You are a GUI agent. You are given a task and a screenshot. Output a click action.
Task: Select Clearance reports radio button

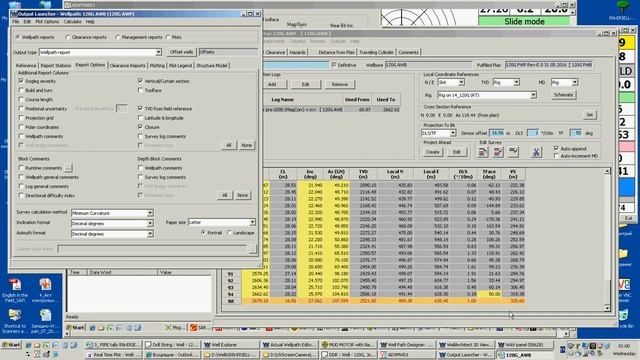coord(68,37)
